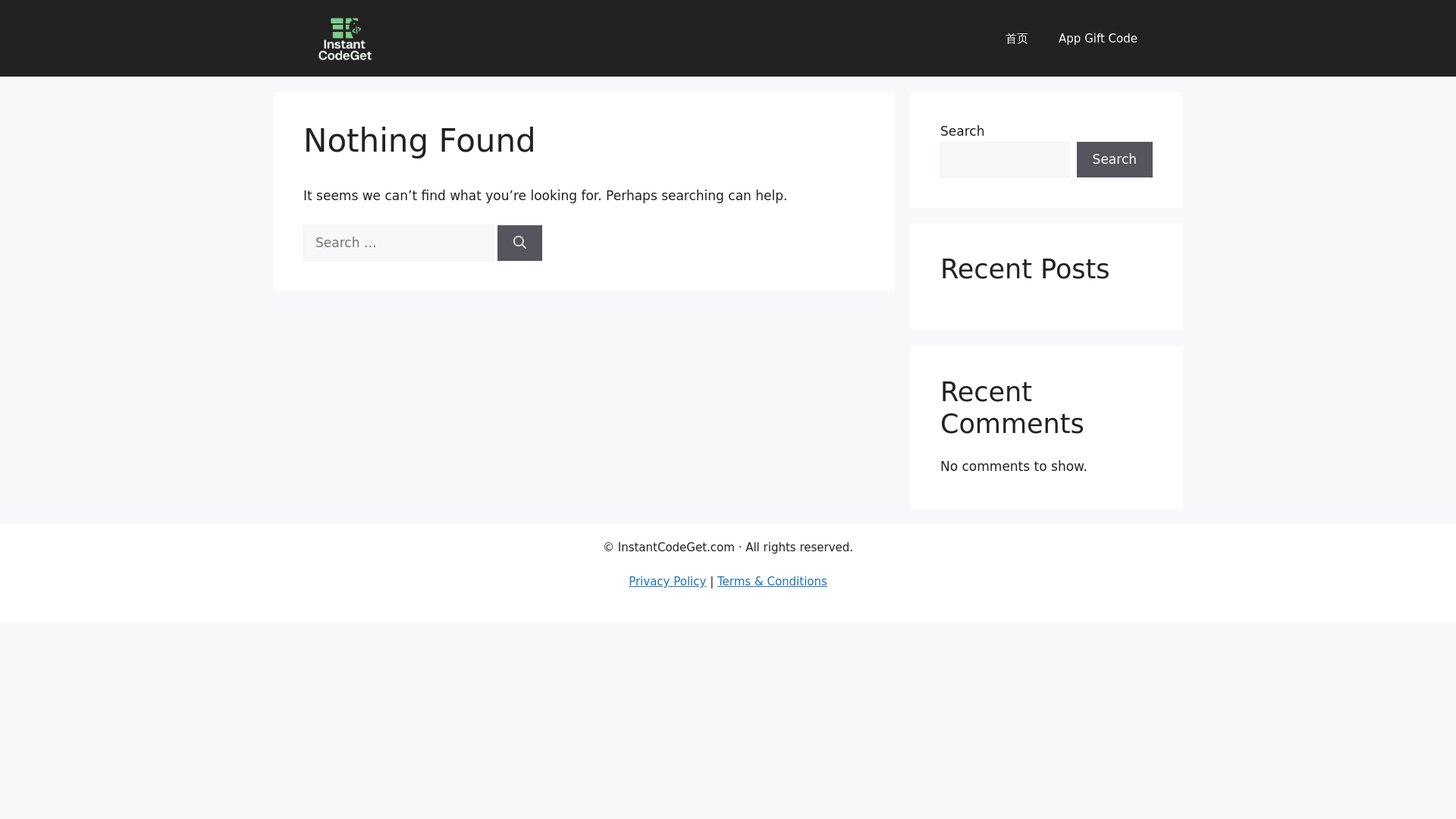The height and width of the screenshot is (819, 1456).
Task: Click the sidebar 'Search' label above input
Action: click(962, 131)
